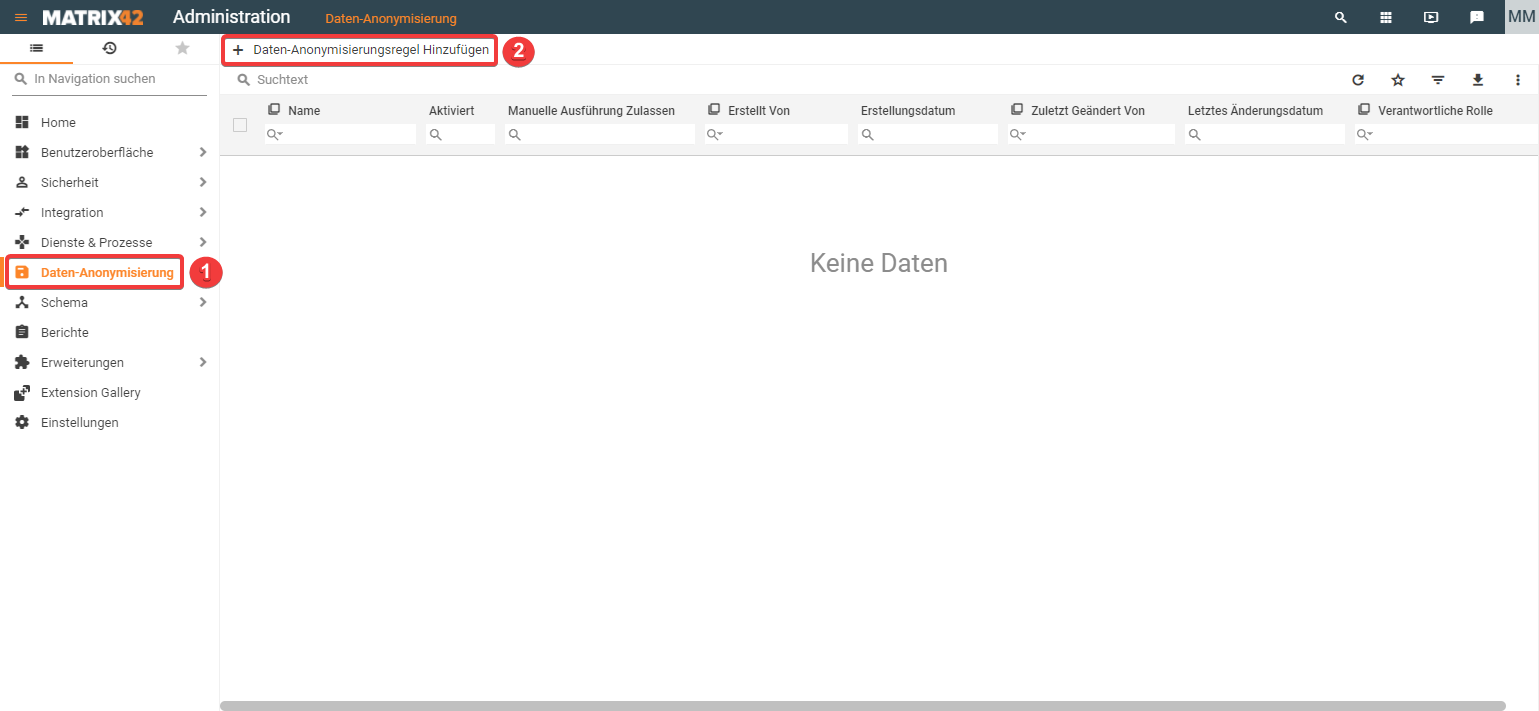Switch to the navigation list tab
Image resolution: width=1539 pixels, height=711 pixels.
(x=36, y=48)
